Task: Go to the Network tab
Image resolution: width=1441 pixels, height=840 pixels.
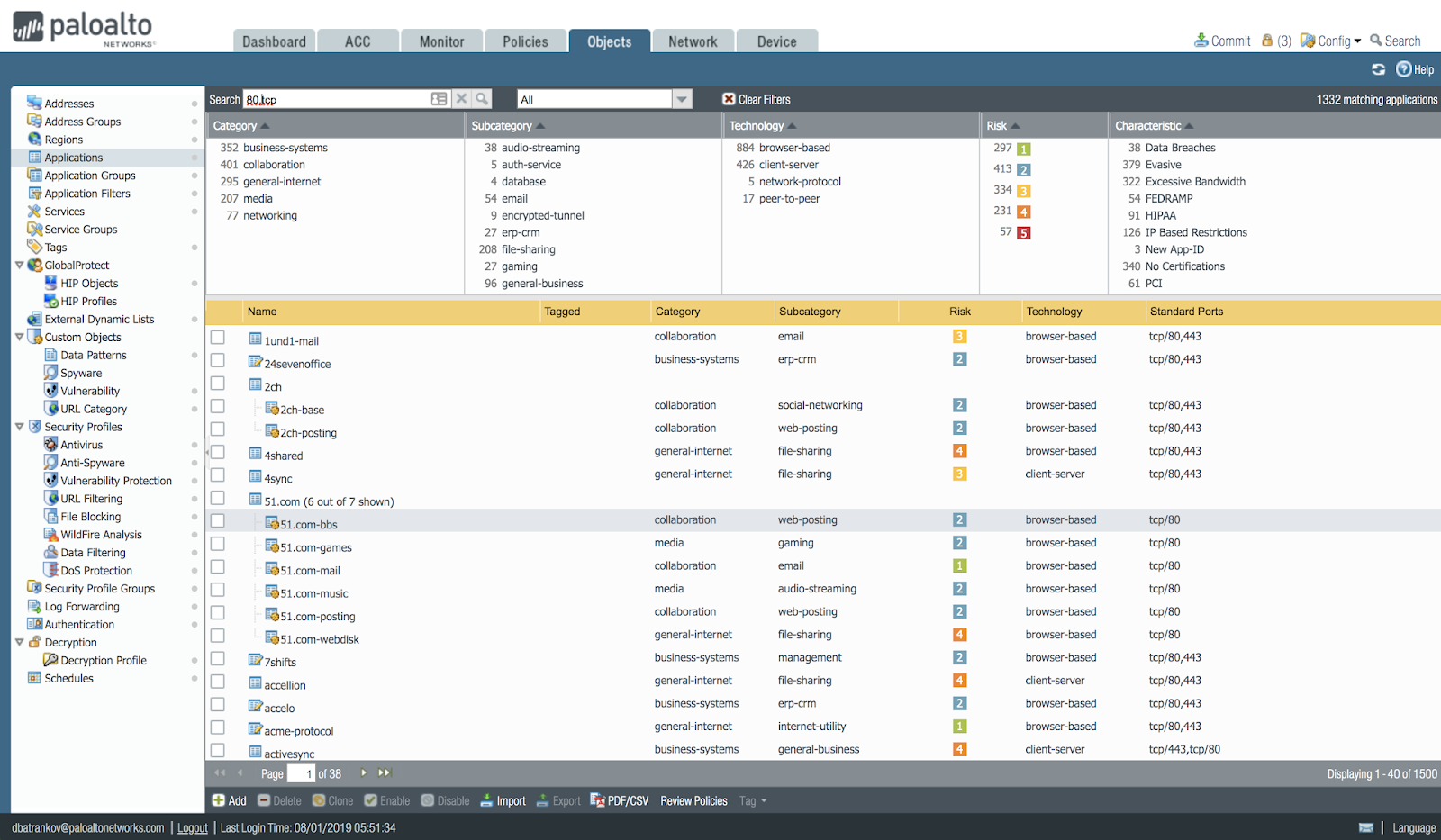Action: click(x=693, y=41)
